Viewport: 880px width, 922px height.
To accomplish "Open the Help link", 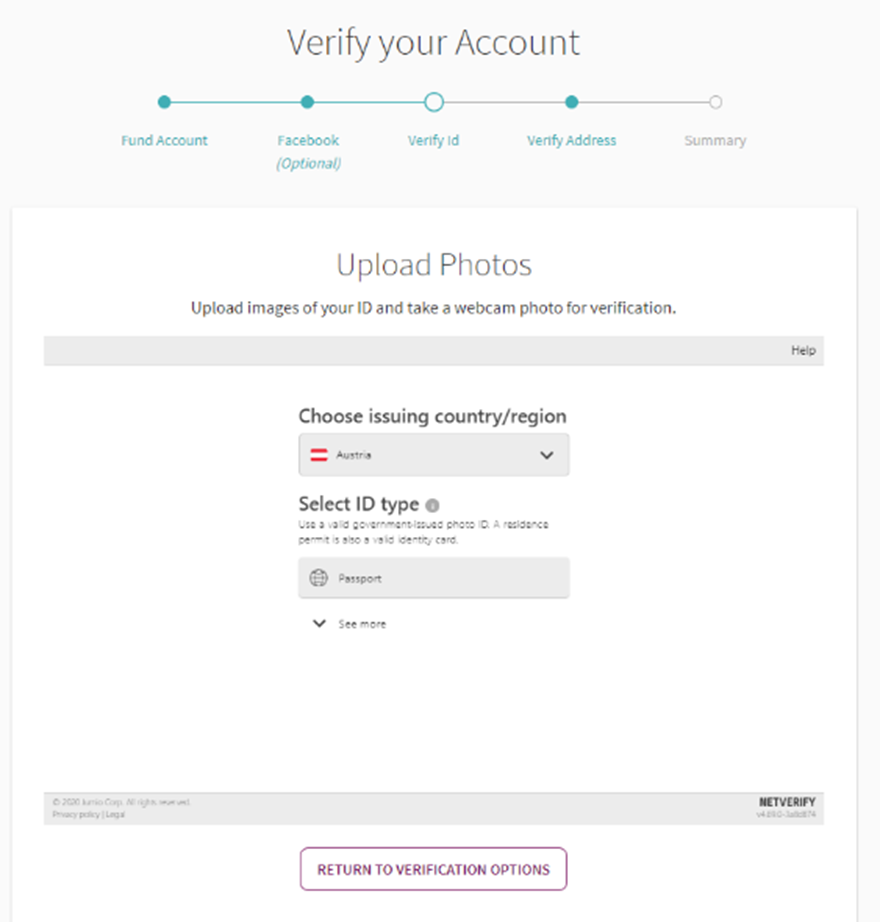I will tap(803, 351).
